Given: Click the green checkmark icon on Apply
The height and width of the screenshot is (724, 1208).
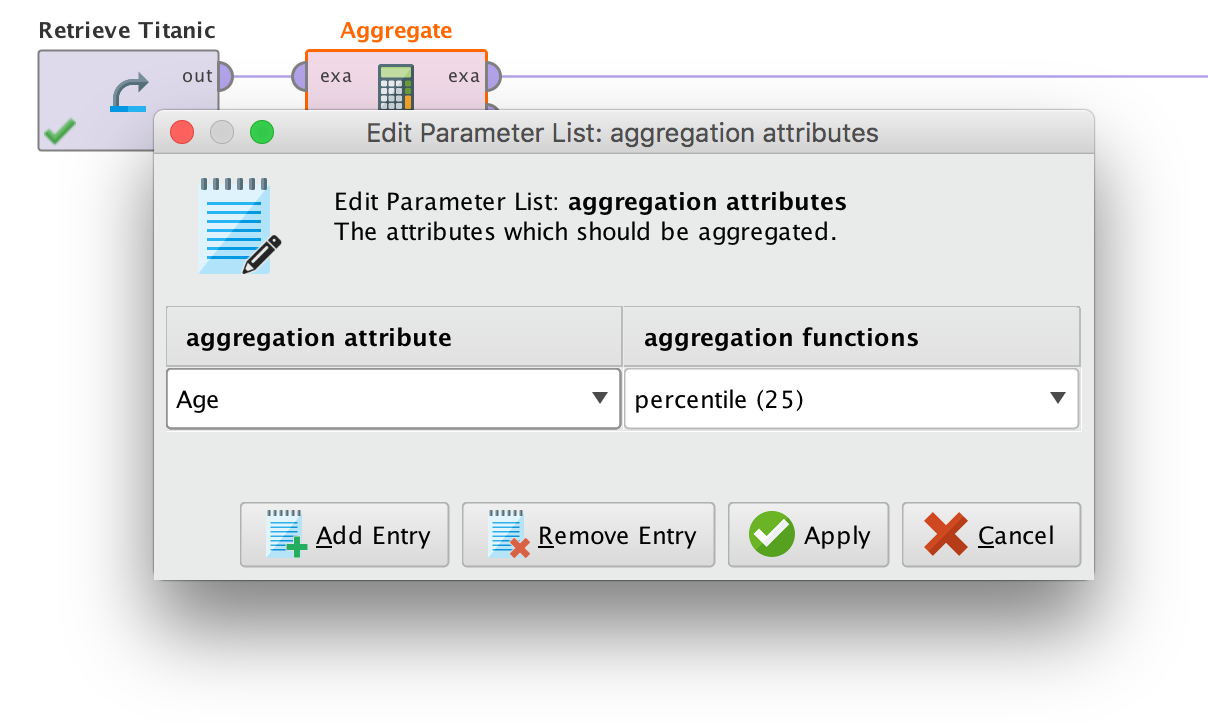Looking at the screenshot, I should (x=772, y=535).
